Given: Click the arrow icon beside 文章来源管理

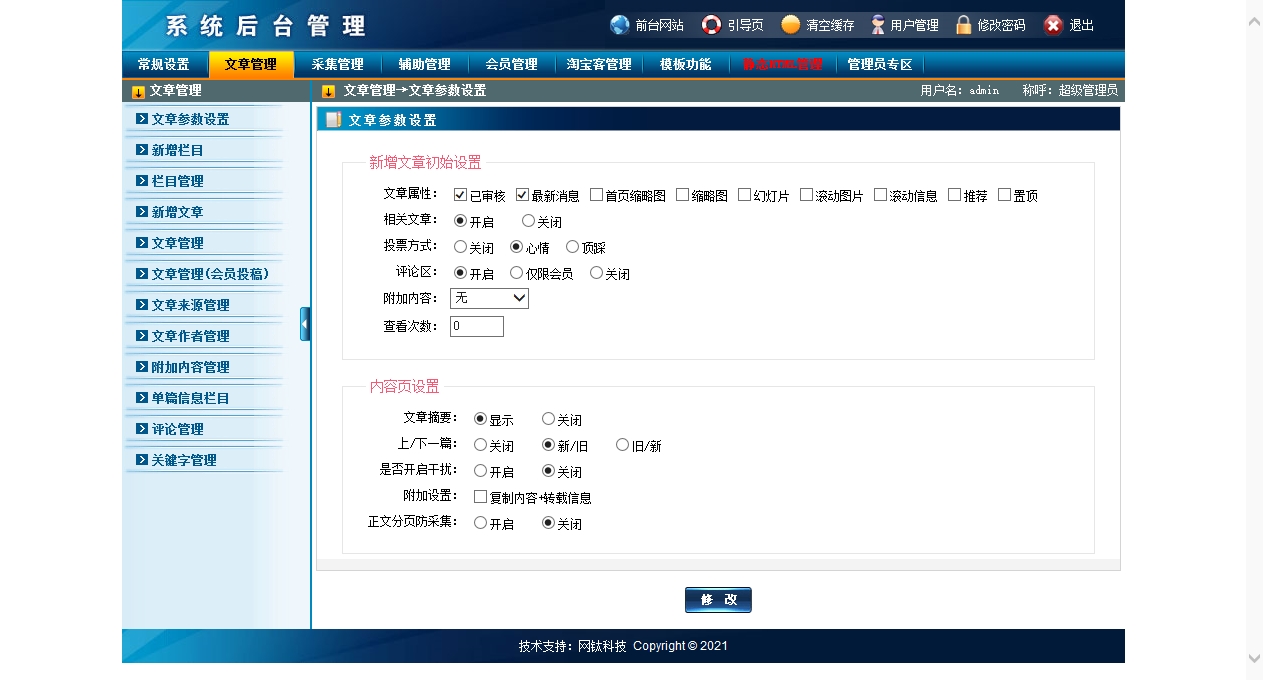Looking at the screenshot, I should [142, 305].
